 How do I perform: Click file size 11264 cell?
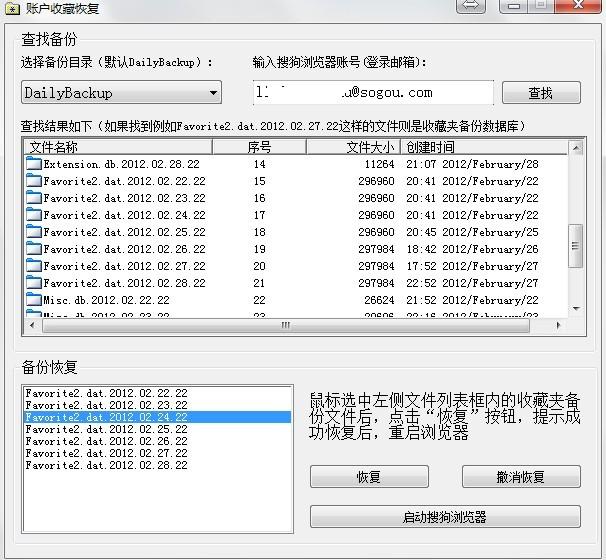(x=380, y=164)
